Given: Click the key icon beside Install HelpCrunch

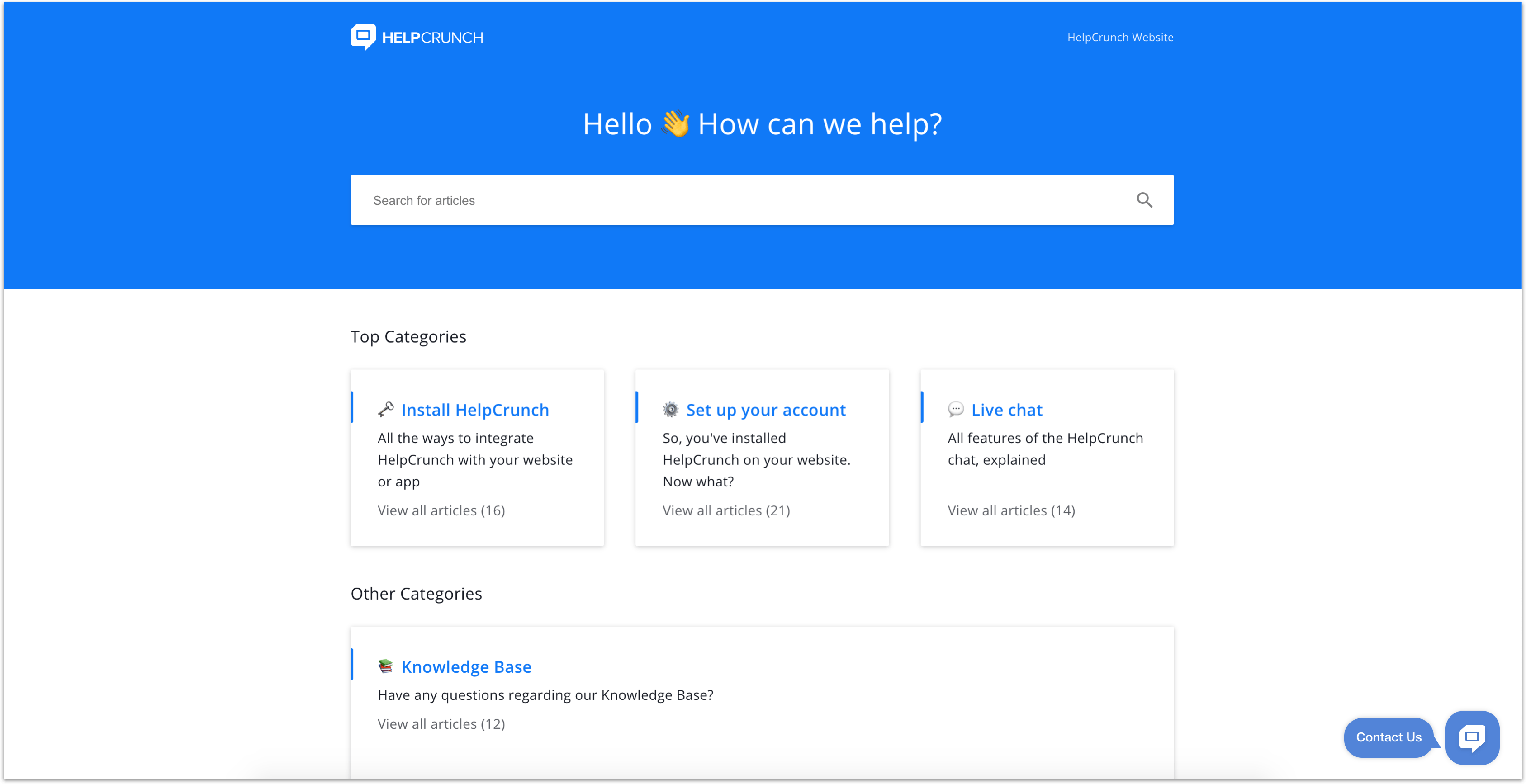Looking at the screenshot, I should (x=386, y=409).
